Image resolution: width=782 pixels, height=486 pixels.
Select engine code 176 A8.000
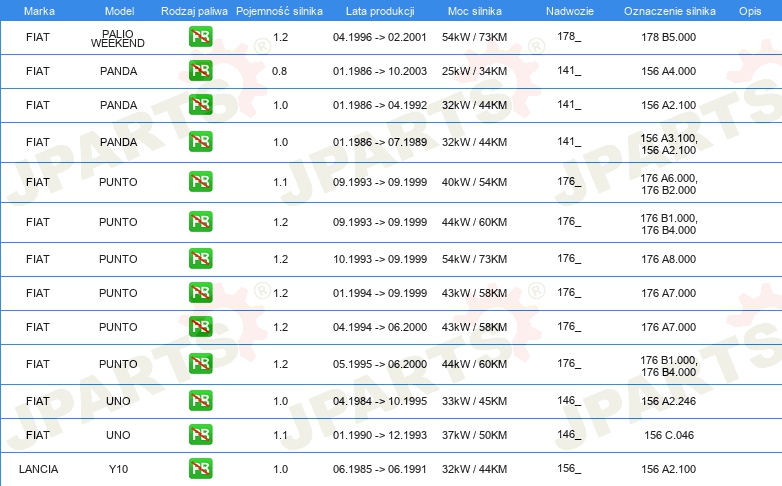(x=668, y=259)
